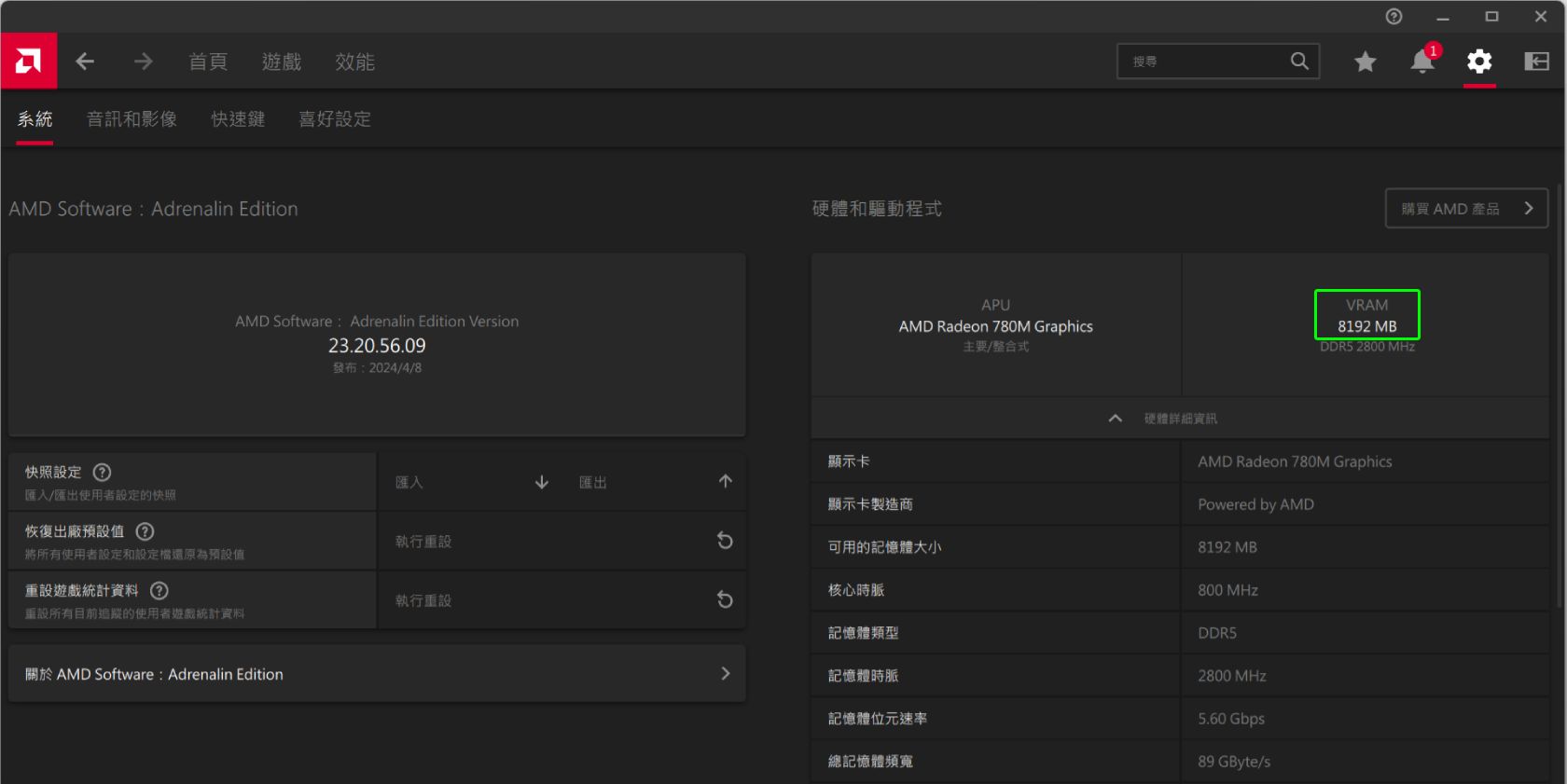
Task: Click 匯出 snapshot button
Action: pos(655,482)
